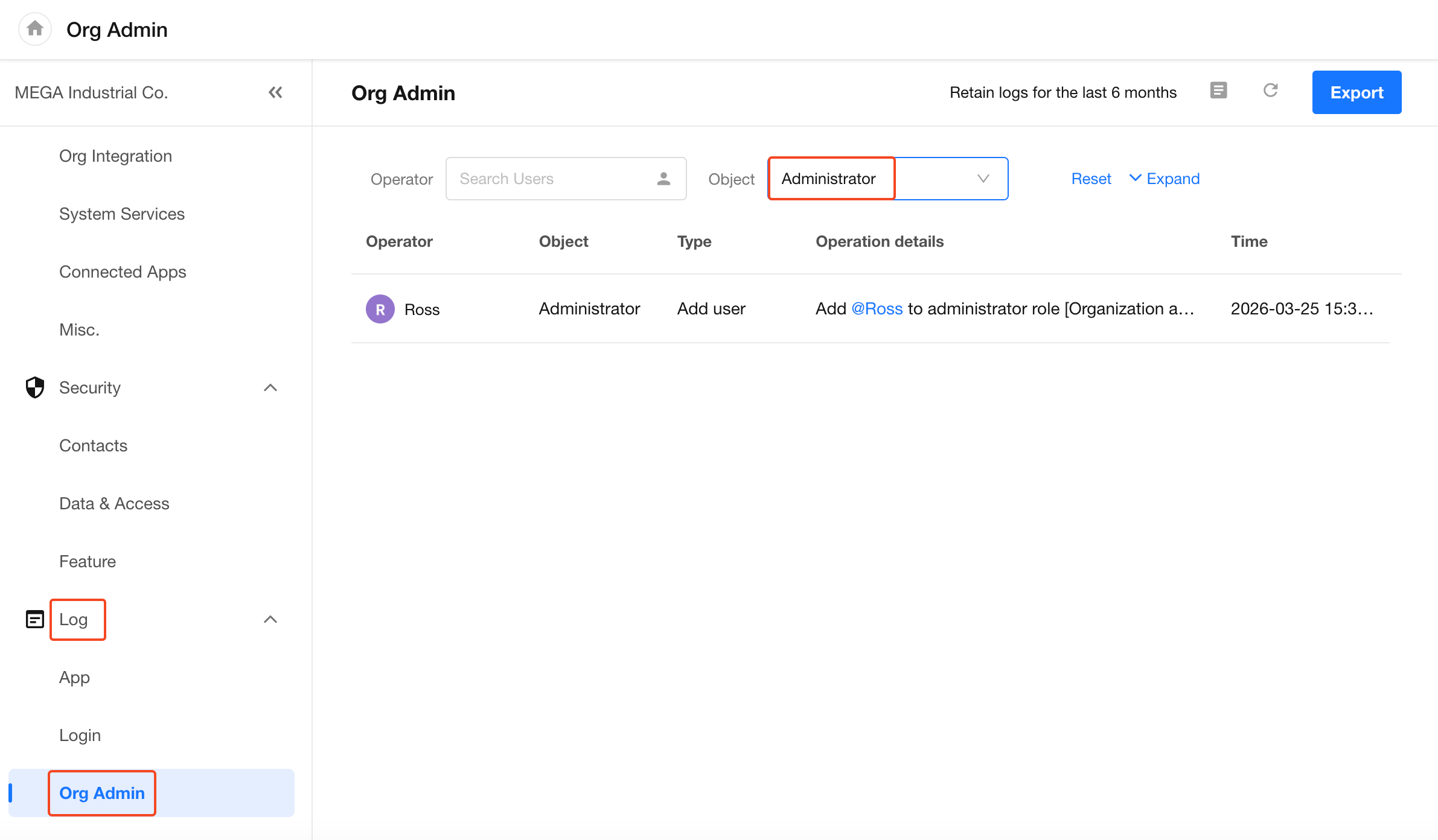Open the Object dropdown arrow
The width and height of the screenshot is (1438, 840).
tap(983, 179)
